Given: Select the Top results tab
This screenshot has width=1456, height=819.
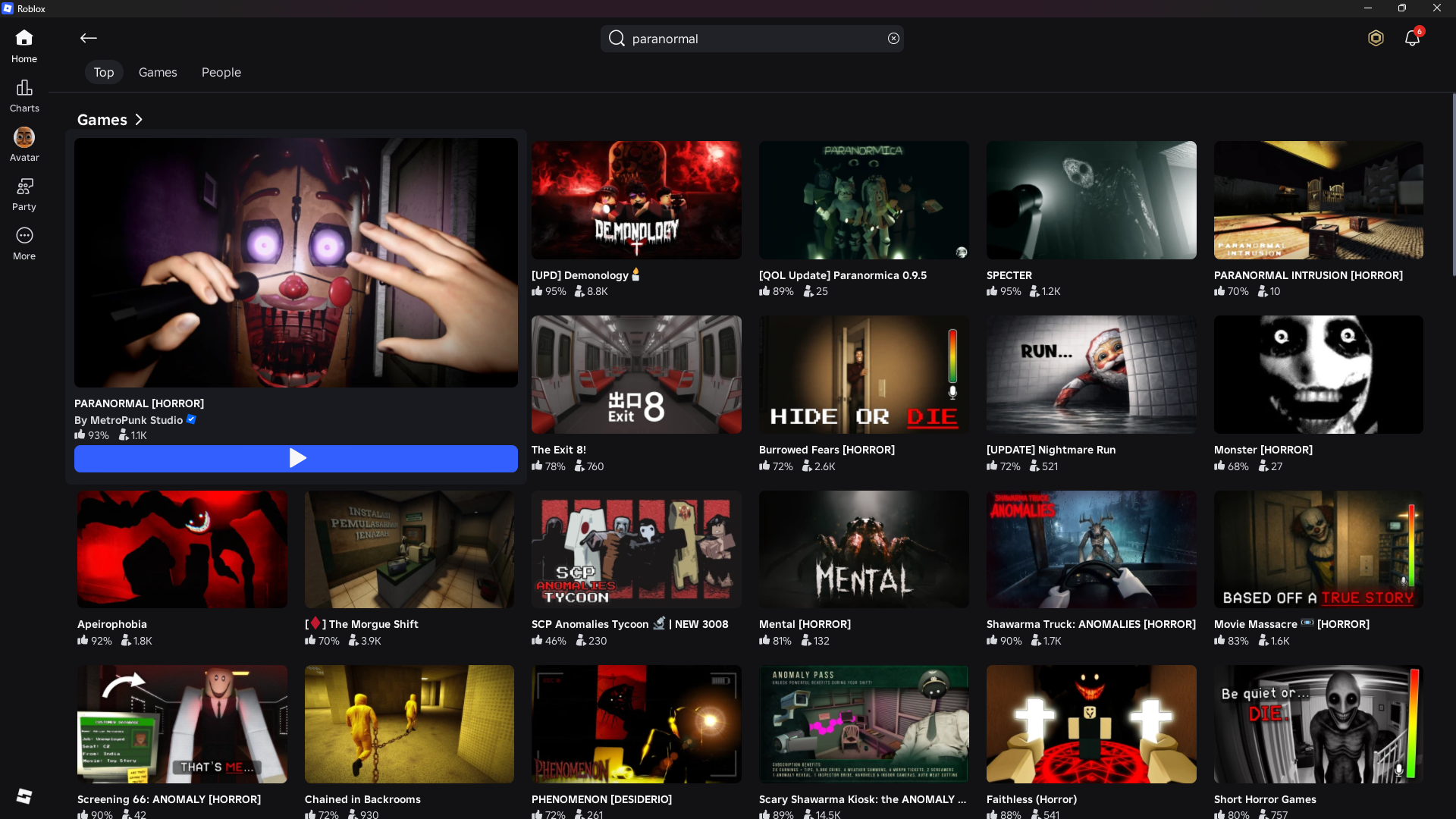Looking at the screenshot, I should point(104,72).
